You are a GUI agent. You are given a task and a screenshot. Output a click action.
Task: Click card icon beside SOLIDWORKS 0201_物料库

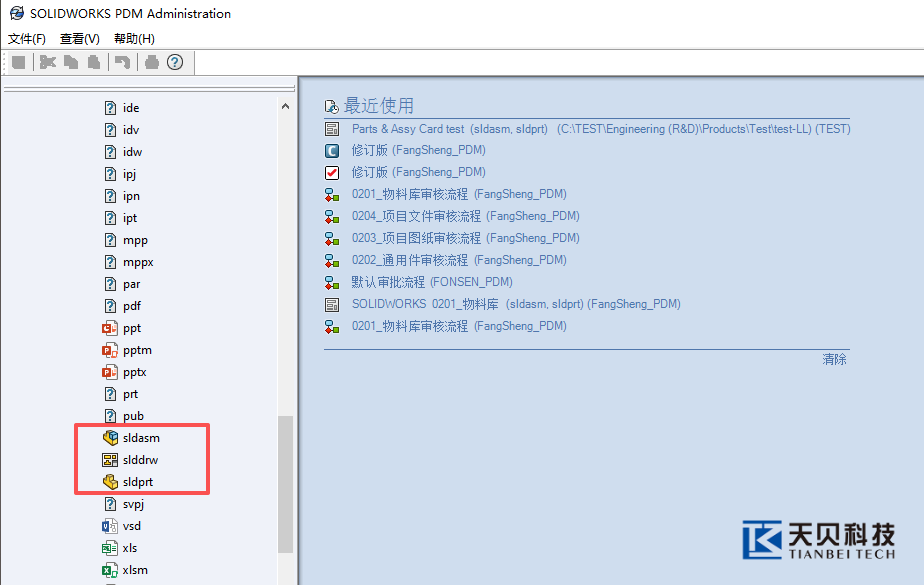332,304
